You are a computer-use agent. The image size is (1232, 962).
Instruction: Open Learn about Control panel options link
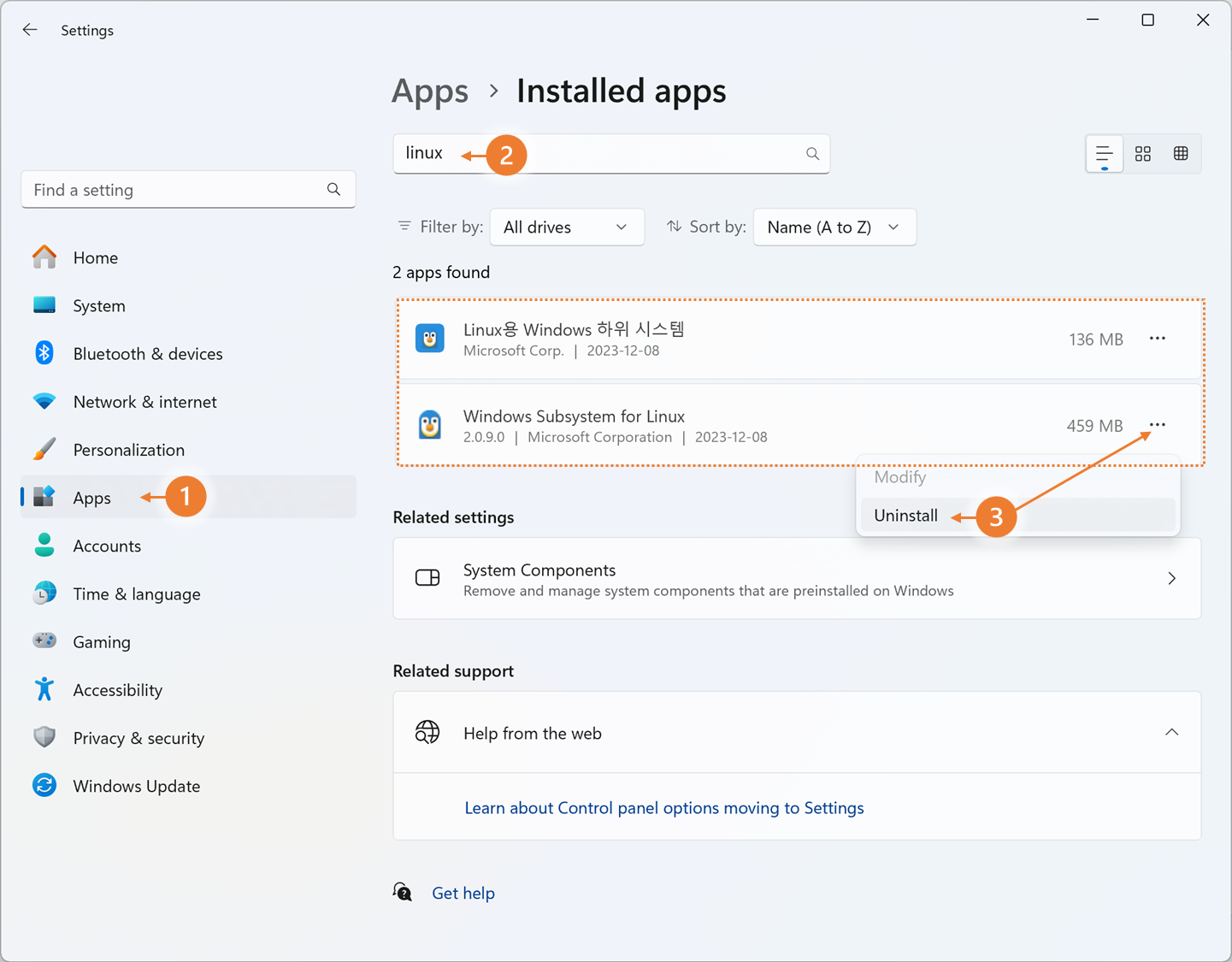point(664,807)
